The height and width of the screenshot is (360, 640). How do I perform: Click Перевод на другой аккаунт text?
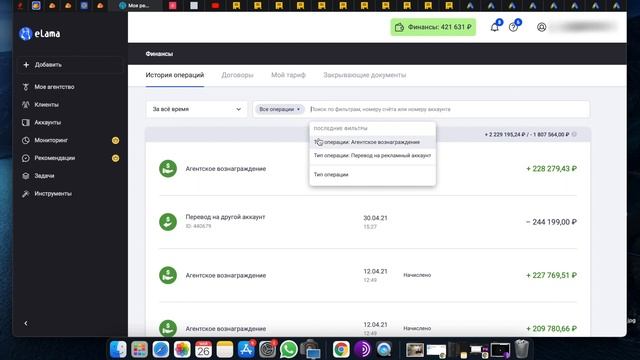pos(225,217)
